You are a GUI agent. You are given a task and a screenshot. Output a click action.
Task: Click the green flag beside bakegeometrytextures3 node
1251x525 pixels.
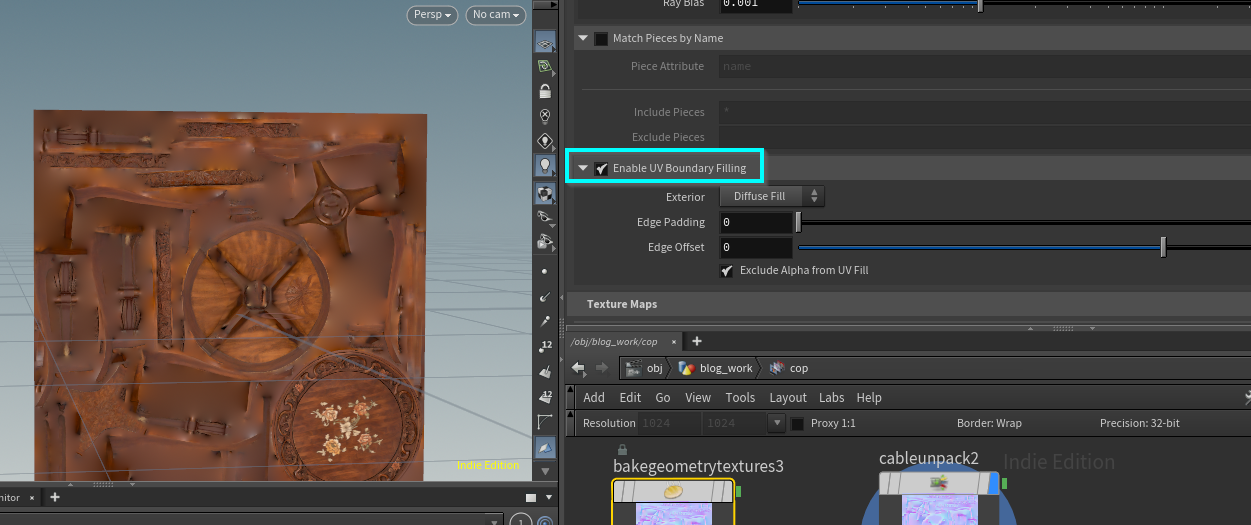click(x=738, y=491)
